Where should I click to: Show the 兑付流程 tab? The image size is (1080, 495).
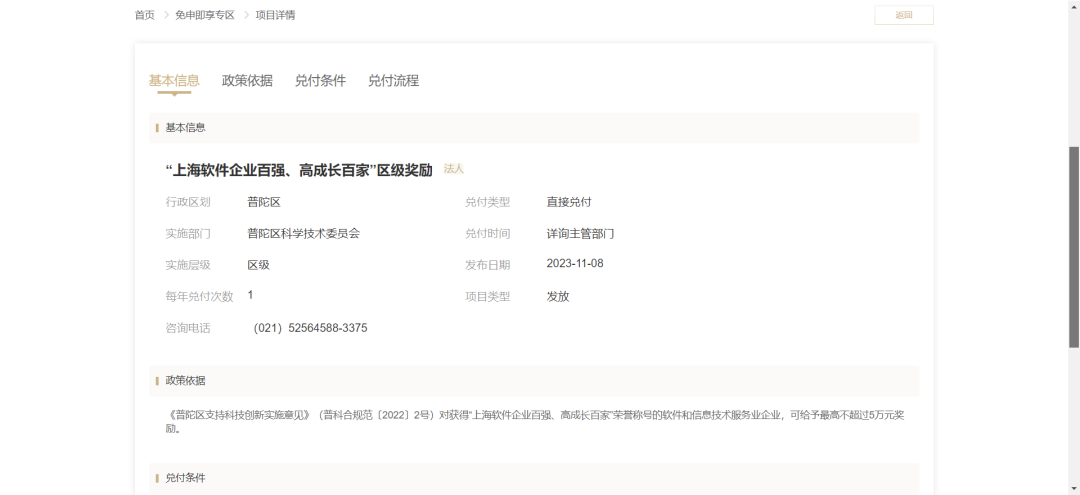pyautogui.click(x=393, y=81)
